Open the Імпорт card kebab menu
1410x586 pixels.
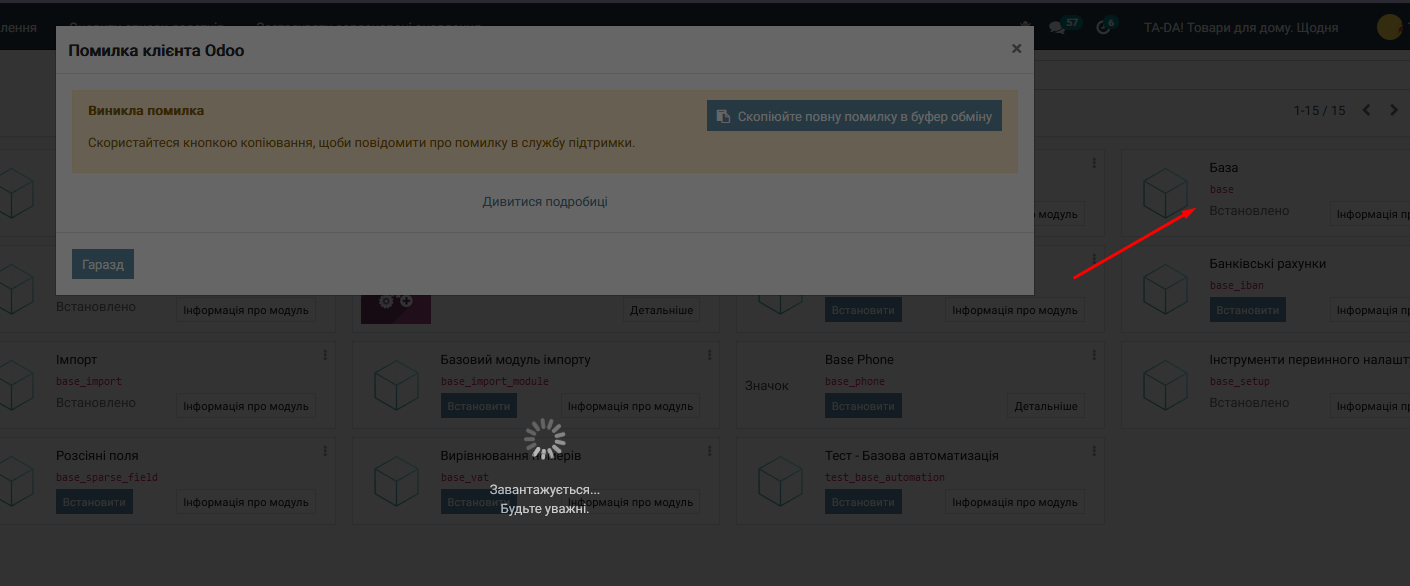point(325,355)
